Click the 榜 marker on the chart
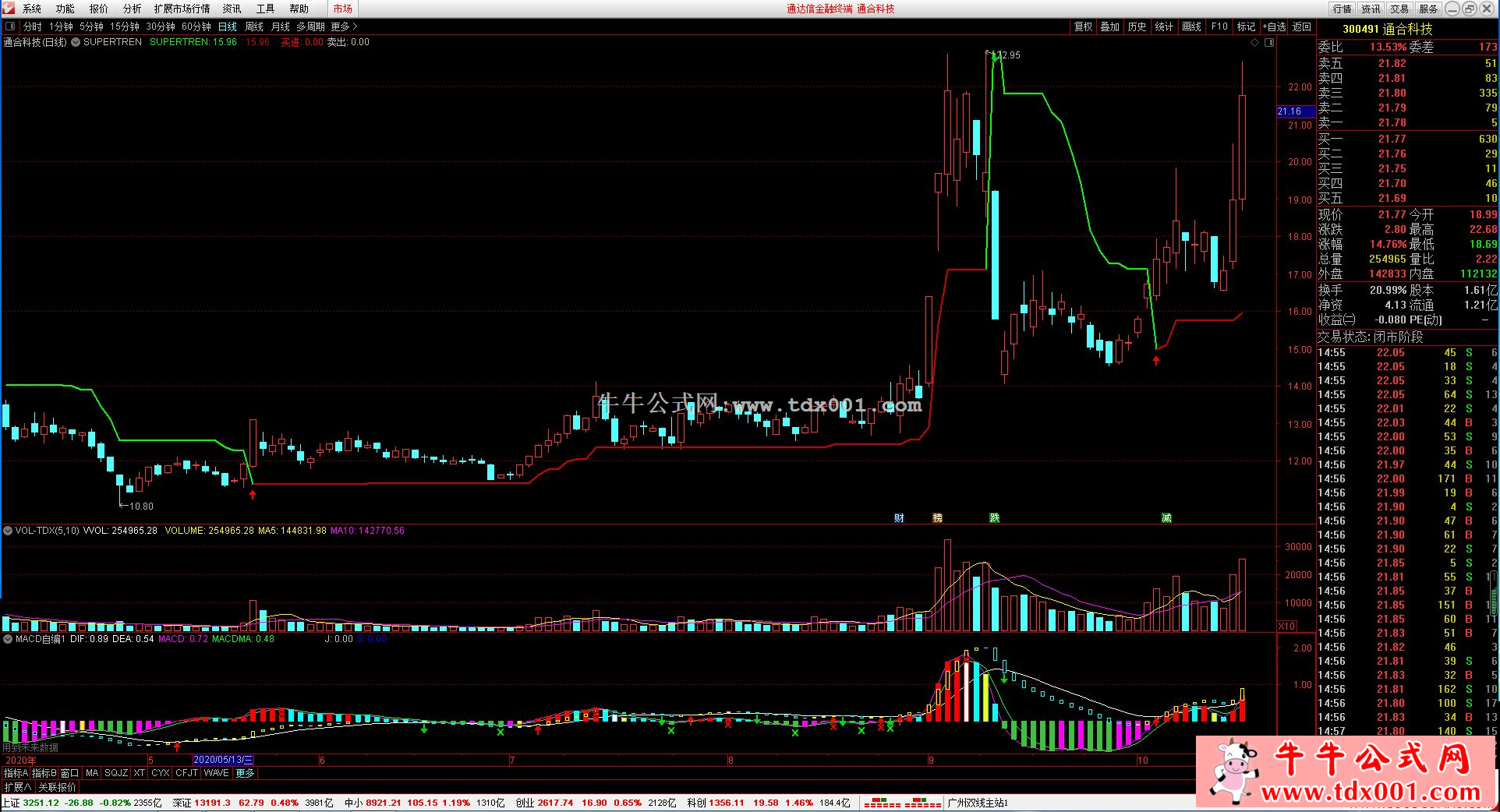Screen dimensions: 1500x812 coord(937,517)
